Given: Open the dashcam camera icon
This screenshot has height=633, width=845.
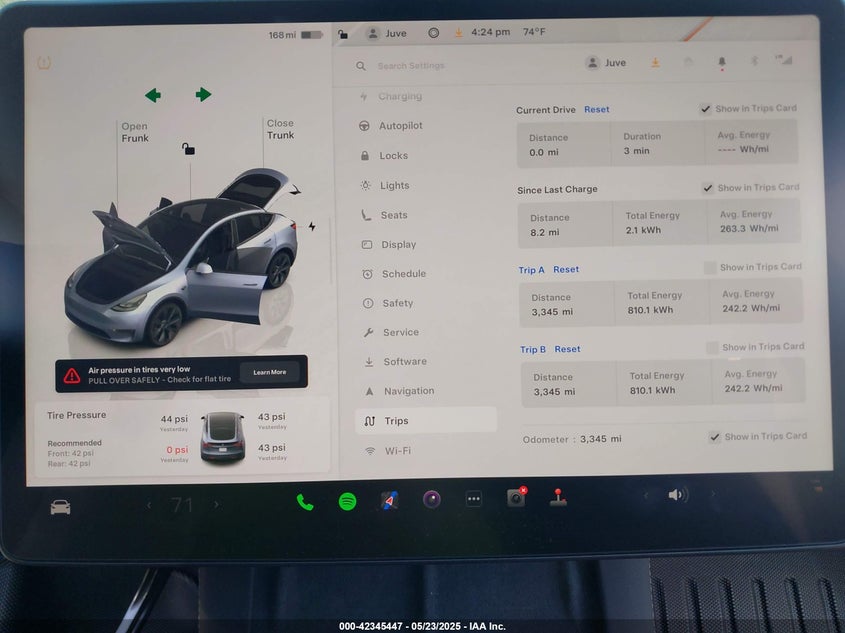Looking at the screenshot, I should tap(515, 498).
